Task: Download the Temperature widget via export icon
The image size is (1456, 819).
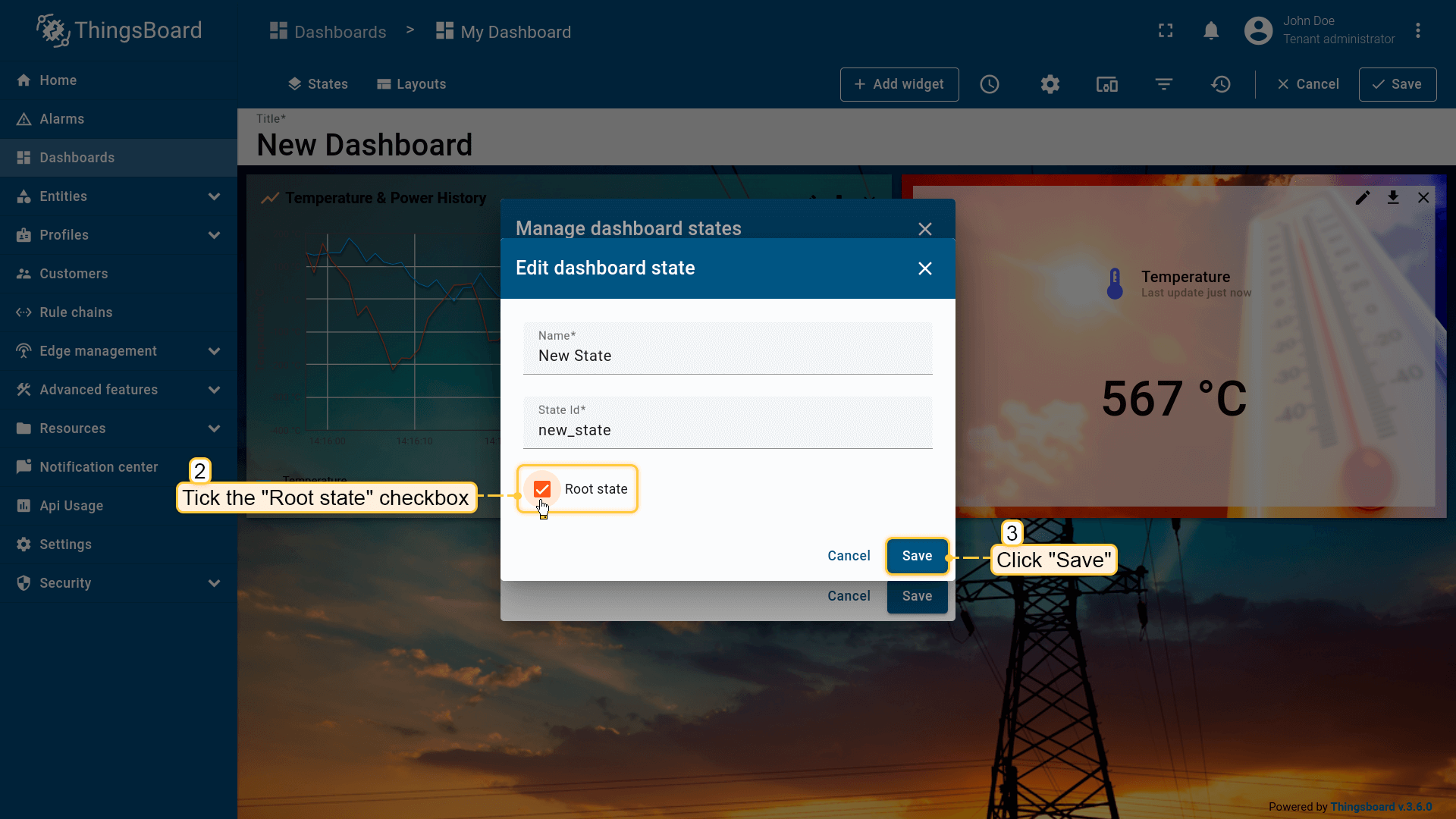Action: [1393, 198]
